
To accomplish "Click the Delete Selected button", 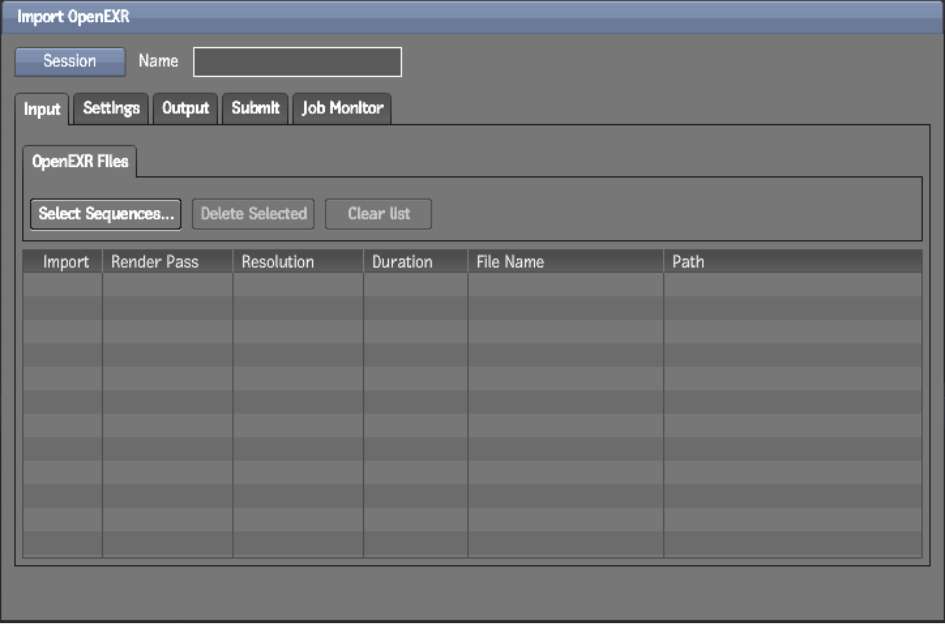I will 253,214.
